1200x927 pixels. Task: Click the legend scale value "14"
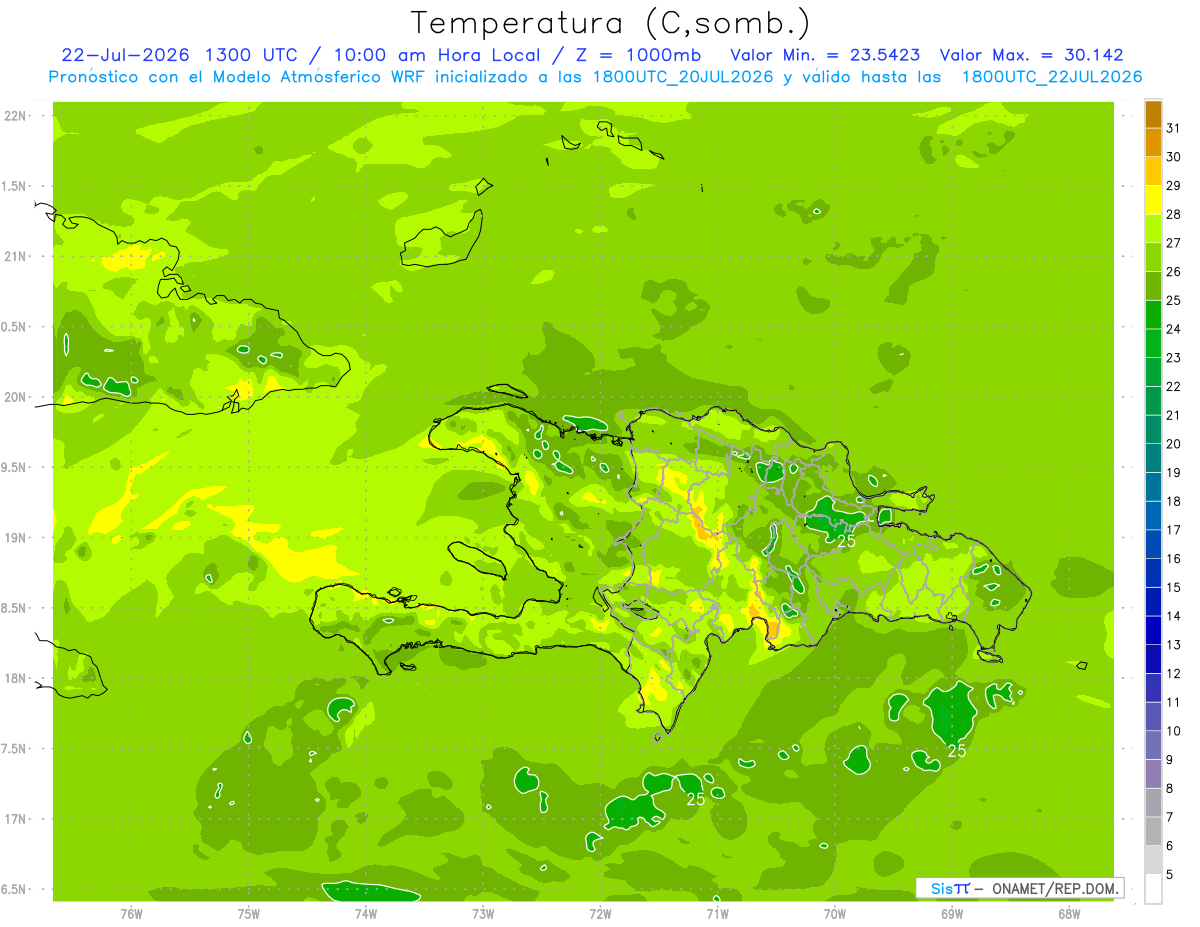pyautogui.click(x=1173, y=617)
